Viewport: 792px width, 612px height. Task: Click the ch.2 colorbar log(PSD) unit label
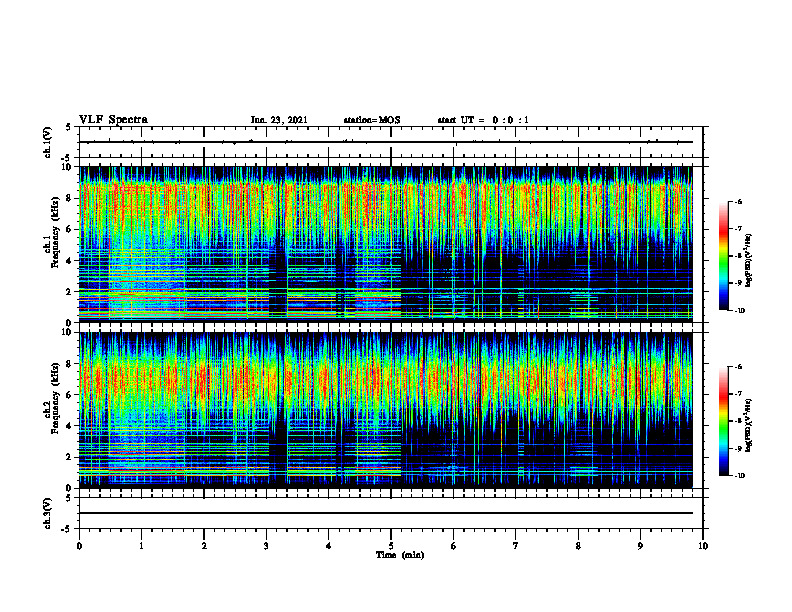pyautogui.click(x=749, y=425)
